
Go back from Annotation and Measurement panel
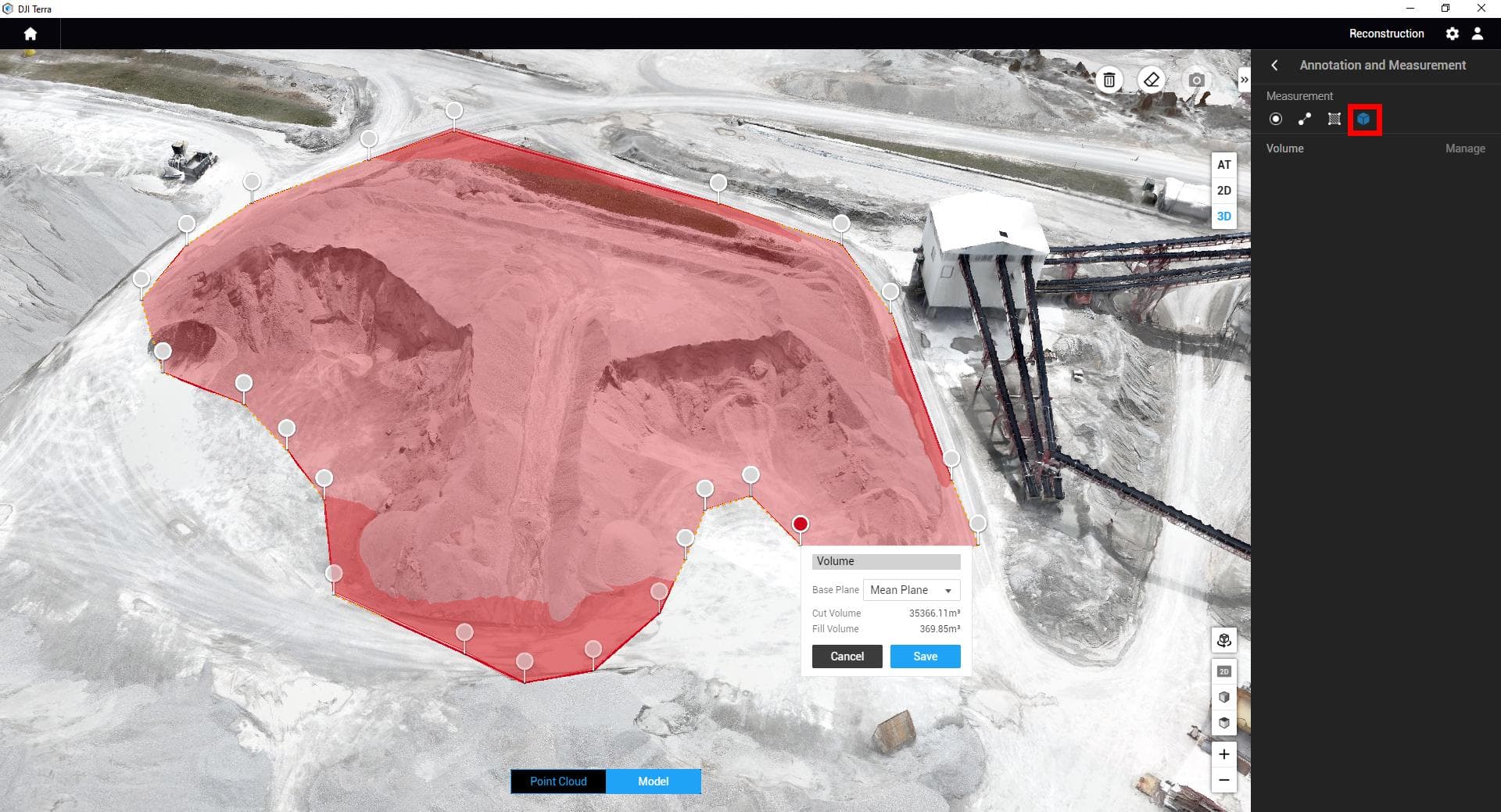click(x=1274, y=65)
